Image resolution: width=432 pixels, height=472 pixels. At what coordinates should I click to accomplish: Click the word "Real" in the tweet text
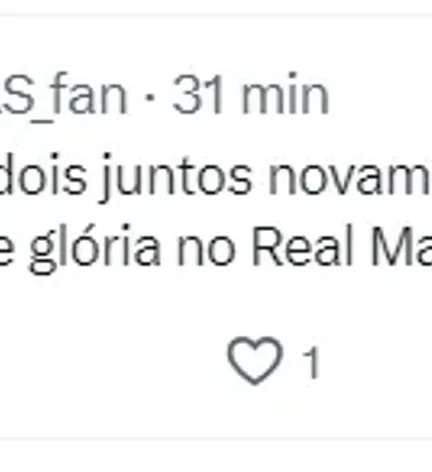pyautogui.click(x=302, y=247)
